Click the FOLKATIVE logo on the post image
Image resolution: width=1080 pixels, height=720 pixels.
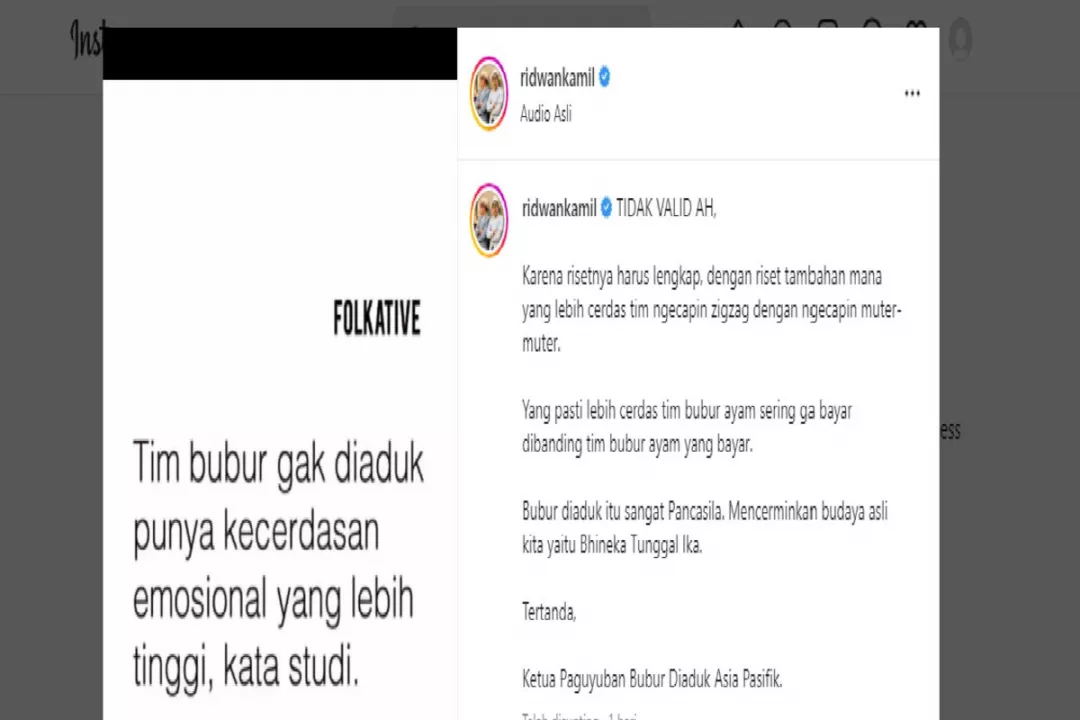tap(377, 318)
